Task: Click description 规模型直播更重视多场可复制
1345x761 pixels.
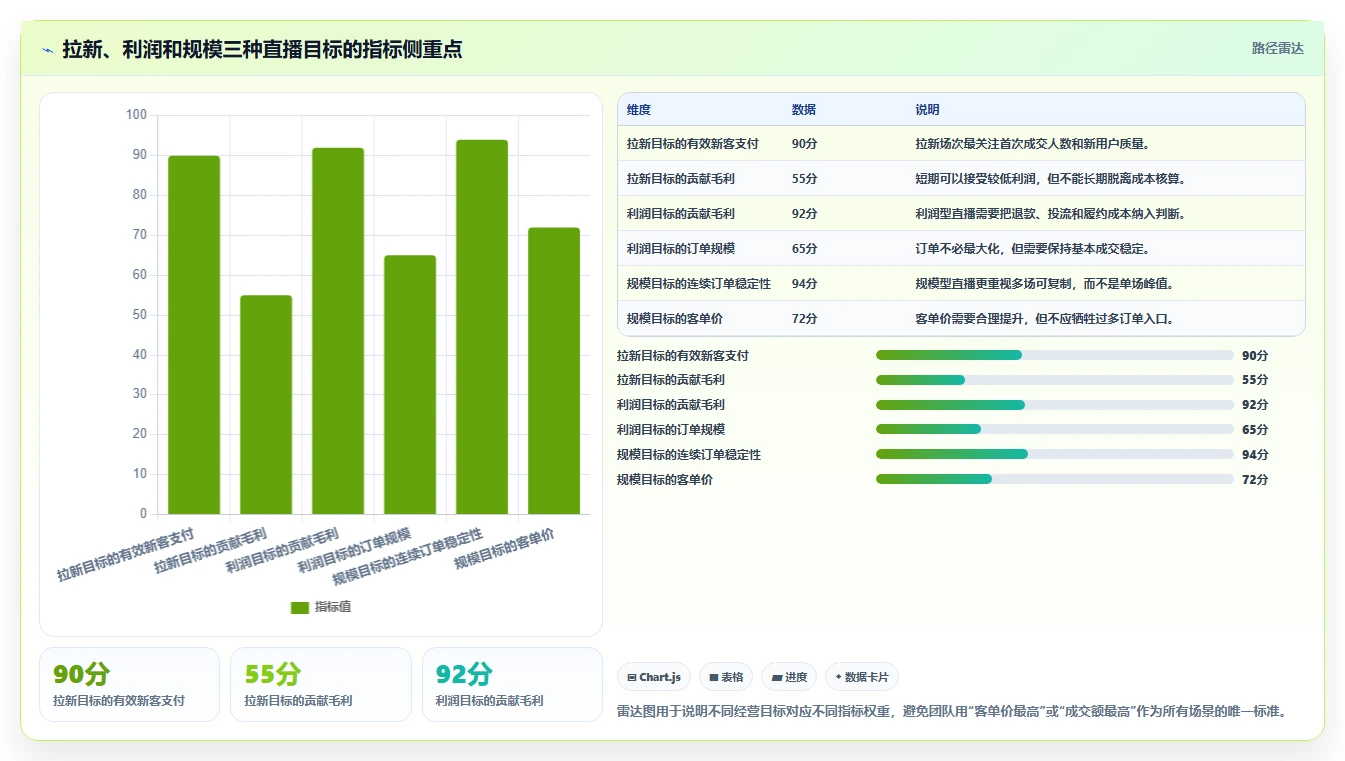Action: click(1045, 284)
